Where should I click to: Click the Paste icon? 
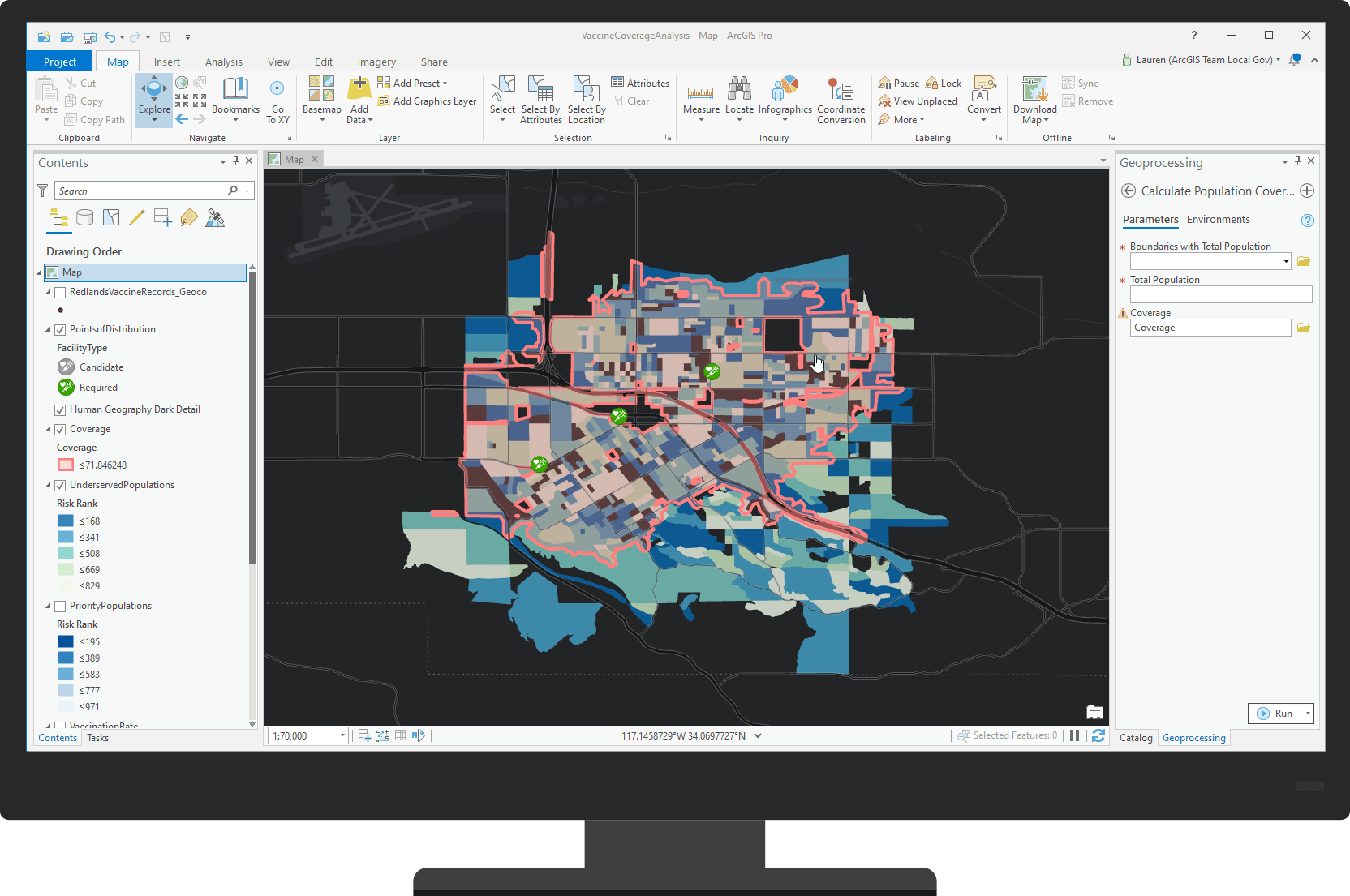(46, 89)
